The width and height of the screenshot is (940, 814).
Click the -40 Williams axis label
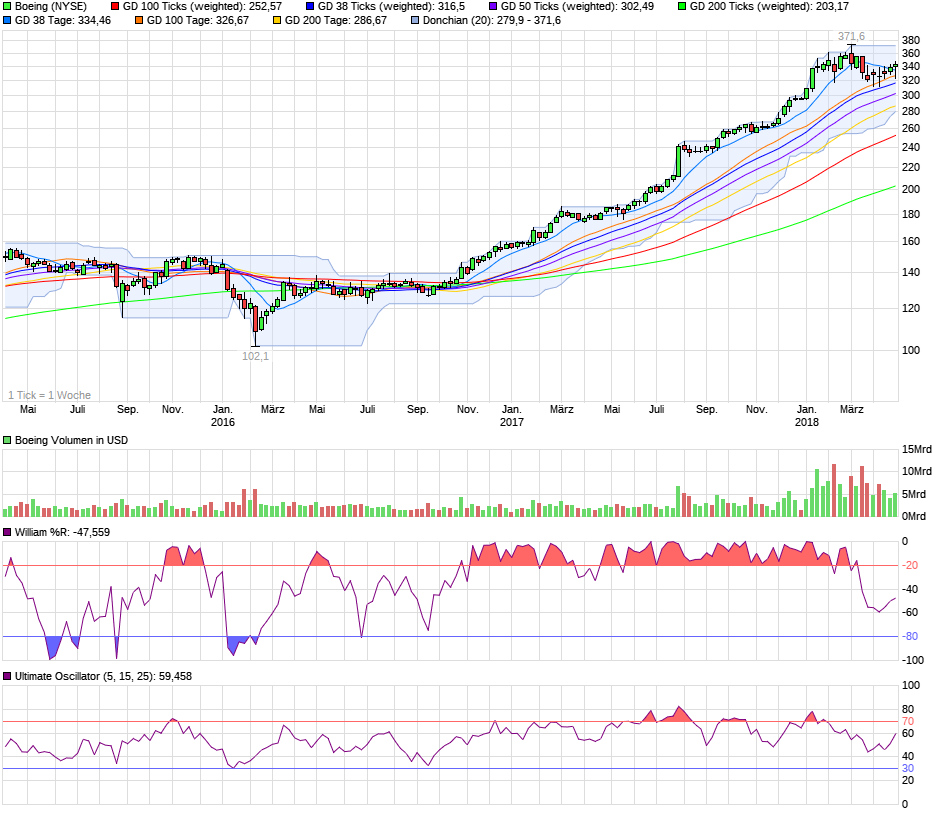[911, 590]
